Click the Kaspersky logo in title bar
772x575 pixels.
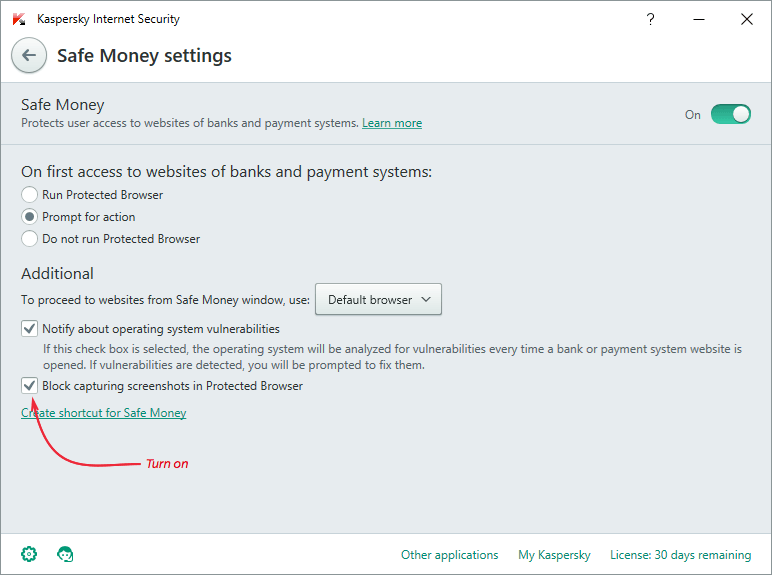(19, 19)
